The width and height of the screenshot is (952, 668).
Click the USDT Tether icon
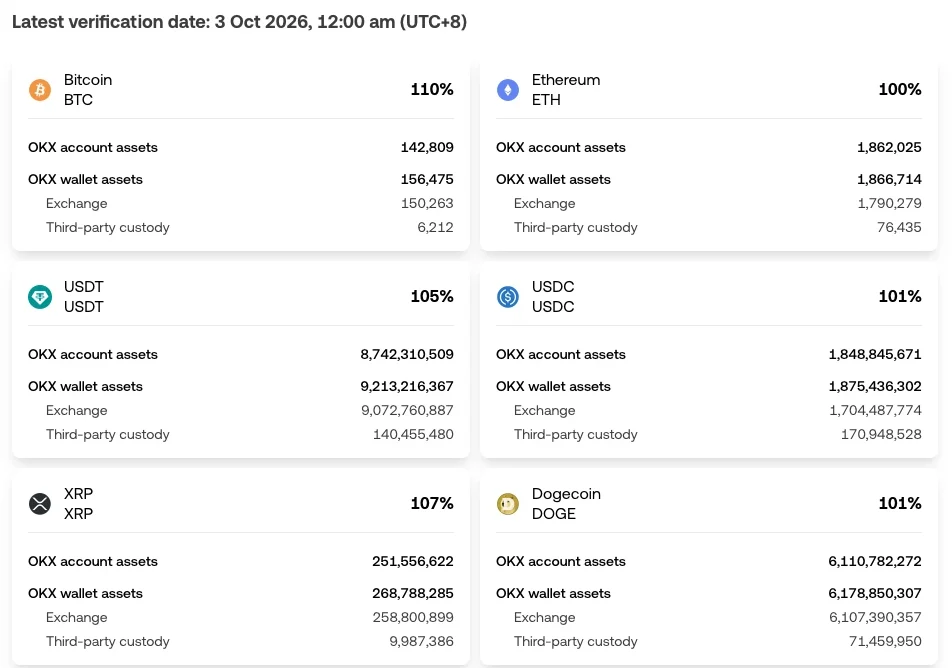pyautogui.click(x=40, y=297)
